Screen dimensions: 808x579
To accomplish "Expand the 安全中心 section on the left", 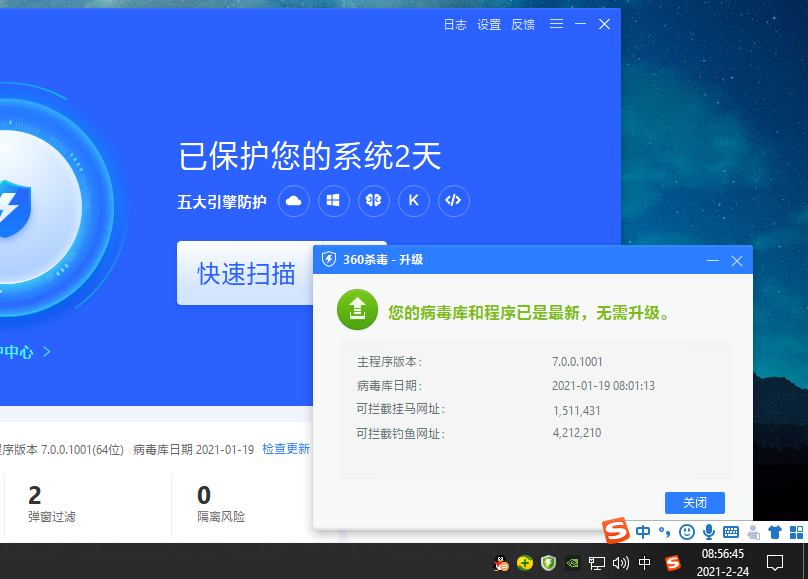I will pyautogui.click(x=20, y=352).
